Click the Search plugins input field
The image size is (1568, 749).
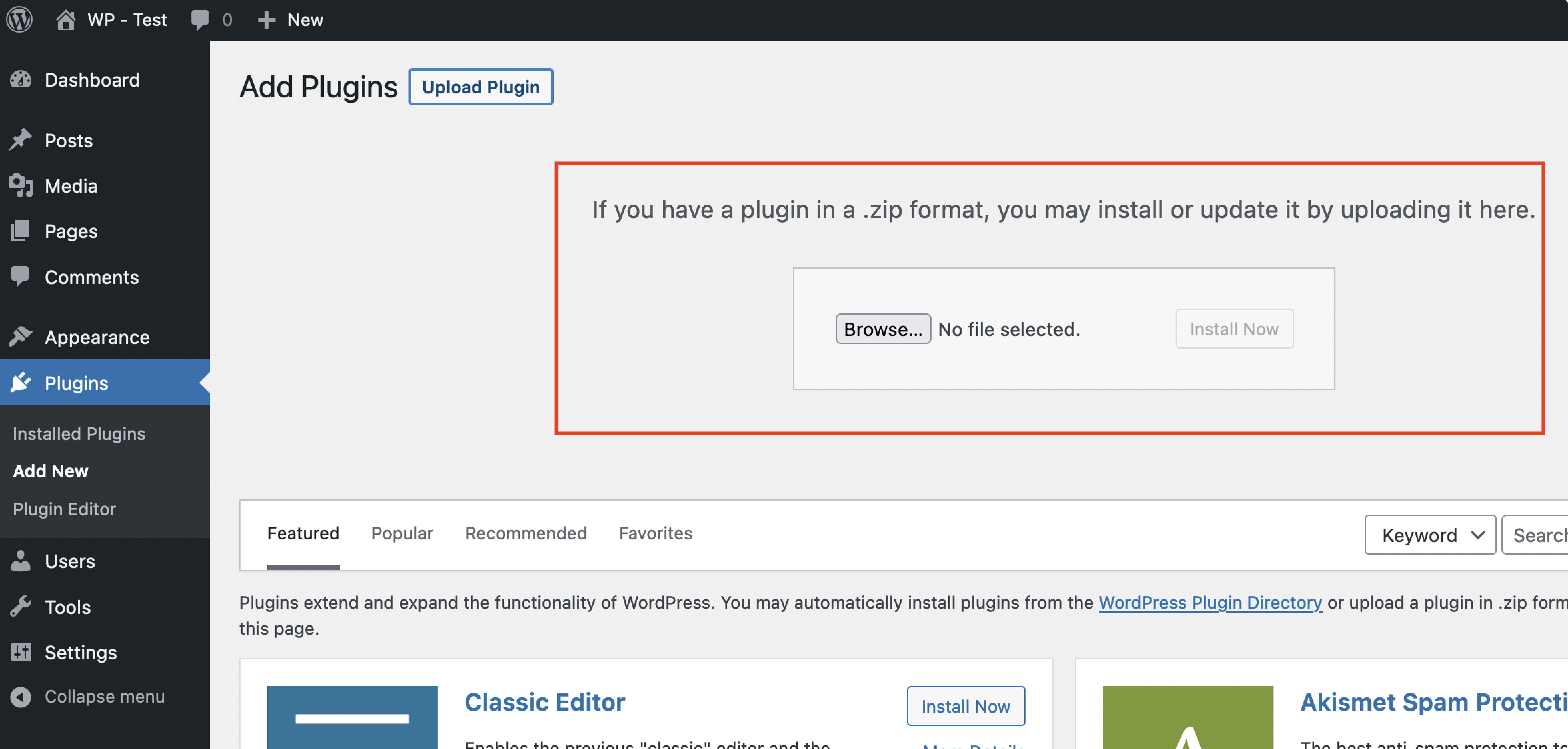[1535, 535]
